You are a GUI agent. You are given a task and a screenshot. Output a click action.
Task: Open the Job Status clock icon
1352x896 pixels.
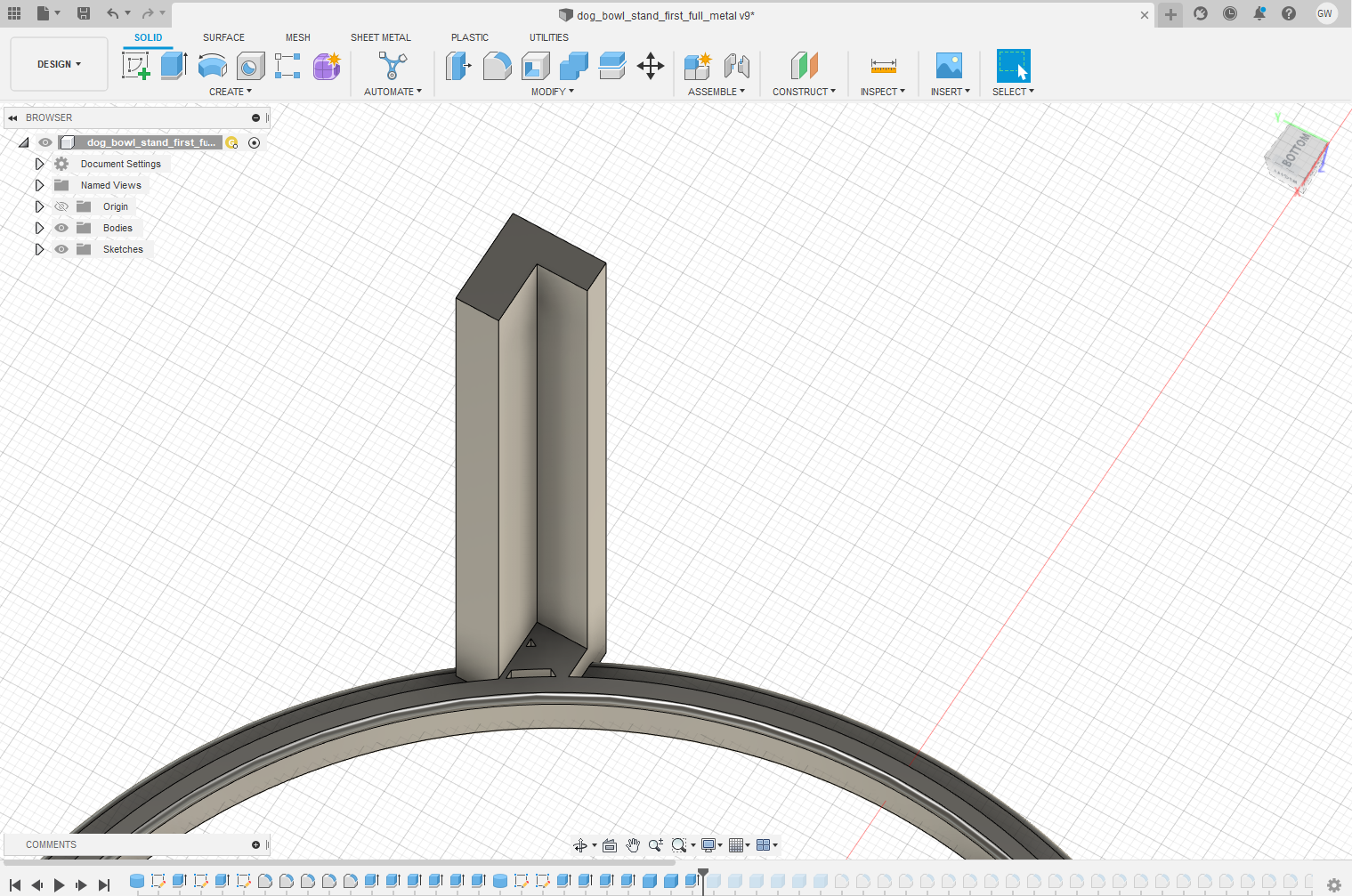pyautogui.click(x=1230, y=13)
